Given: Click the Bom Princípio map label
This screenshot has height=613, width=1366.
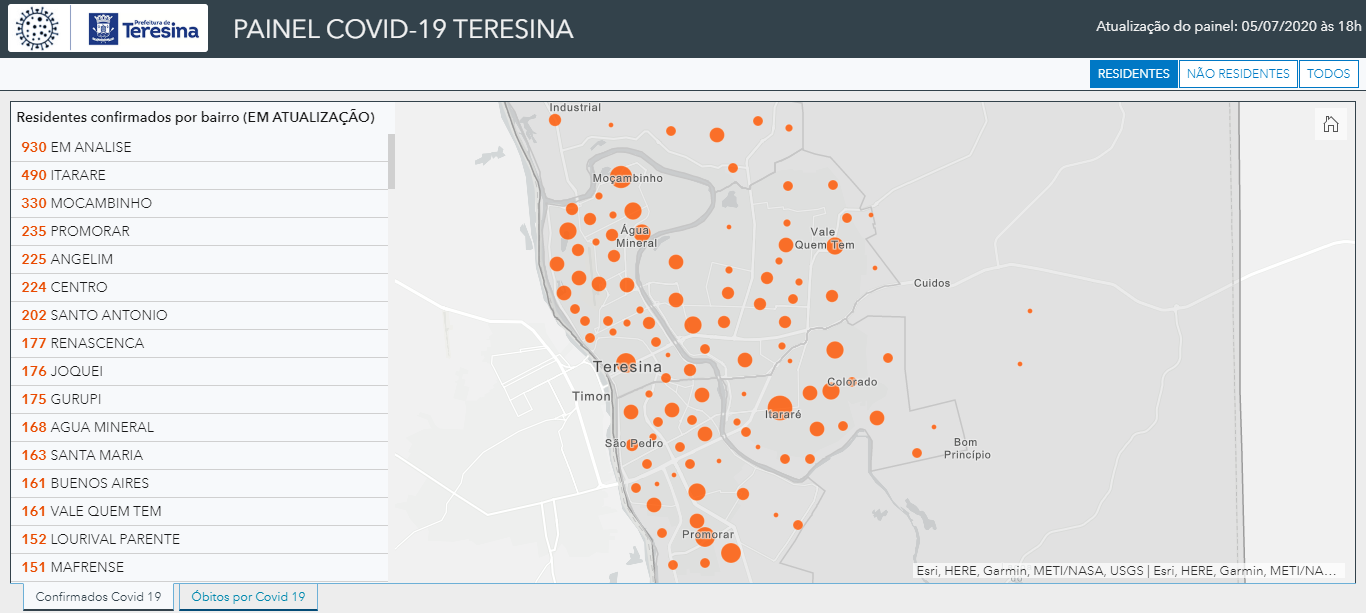Looking at the screenshot, I should 966,448.
